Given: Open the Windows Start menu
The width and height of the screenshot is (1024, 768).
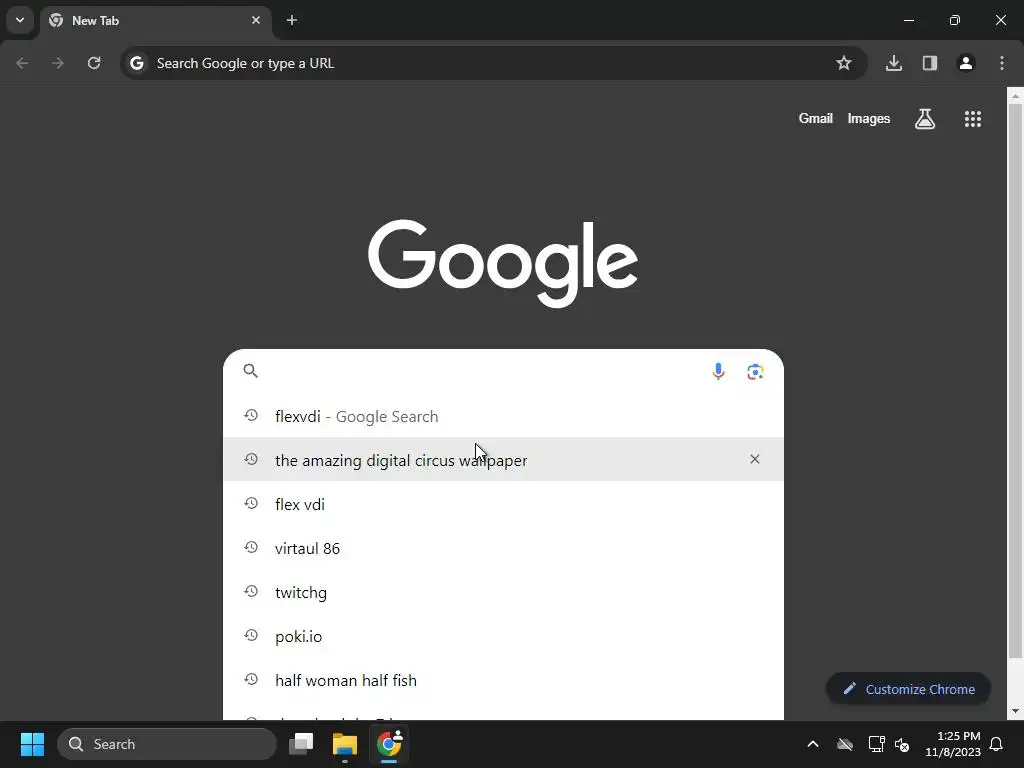Looking at the screenshot, I should tap(32, 744).
